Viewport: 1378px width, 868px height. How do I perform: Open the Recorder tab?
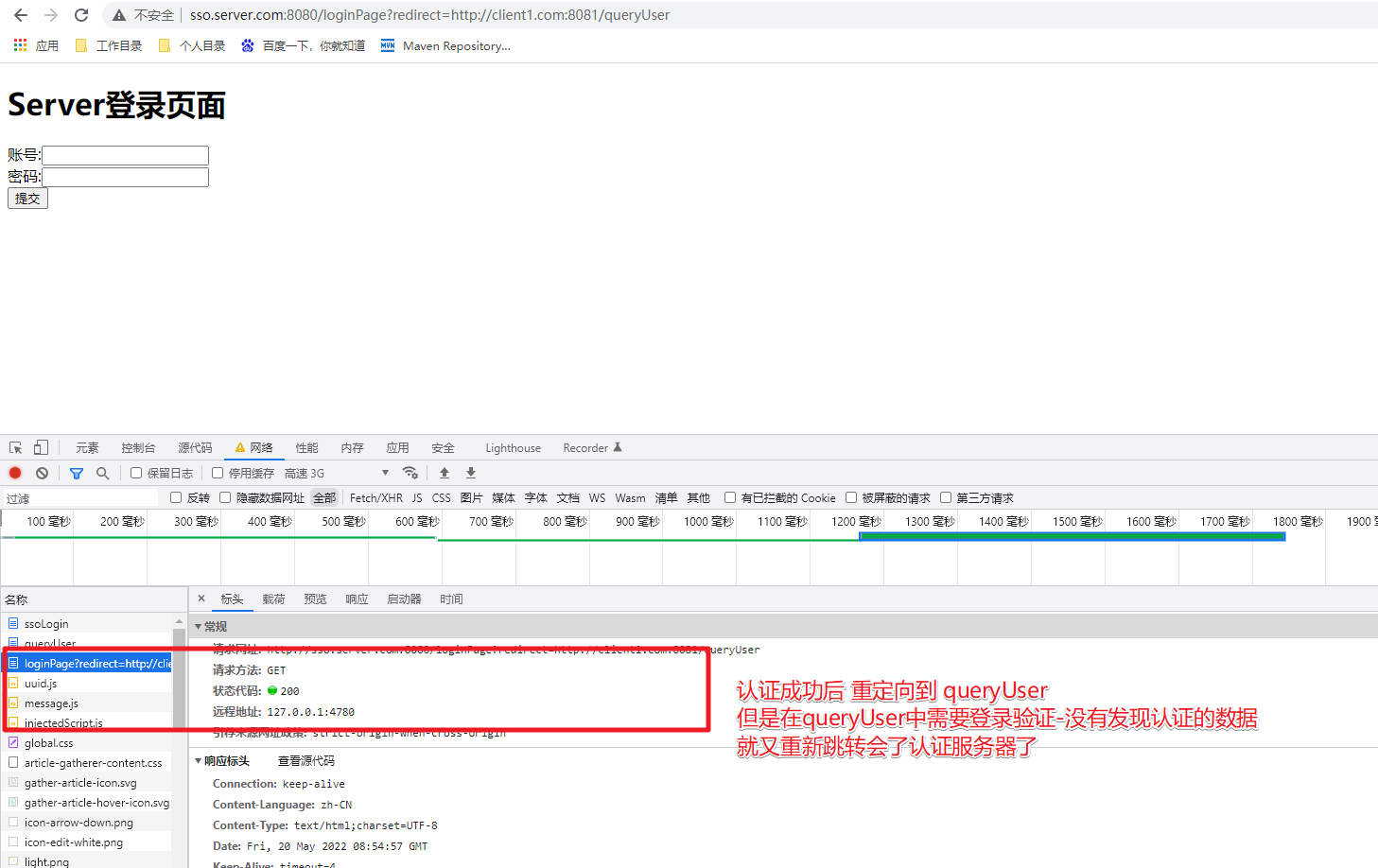592,448
